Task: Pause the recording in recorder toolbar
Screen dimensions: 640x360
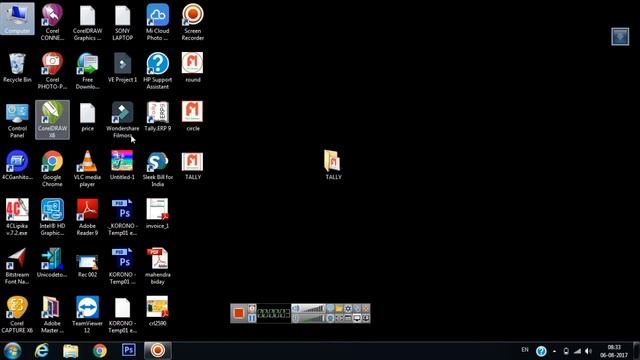Action: [x=252, y=318]
